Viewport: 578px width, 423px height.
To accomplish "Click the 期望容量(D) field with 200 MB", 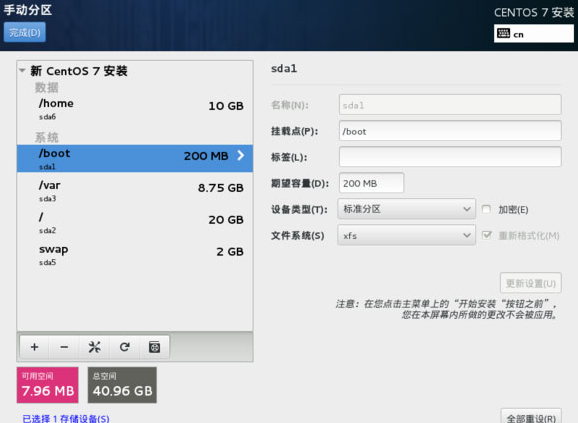I will tap(371, 183).
